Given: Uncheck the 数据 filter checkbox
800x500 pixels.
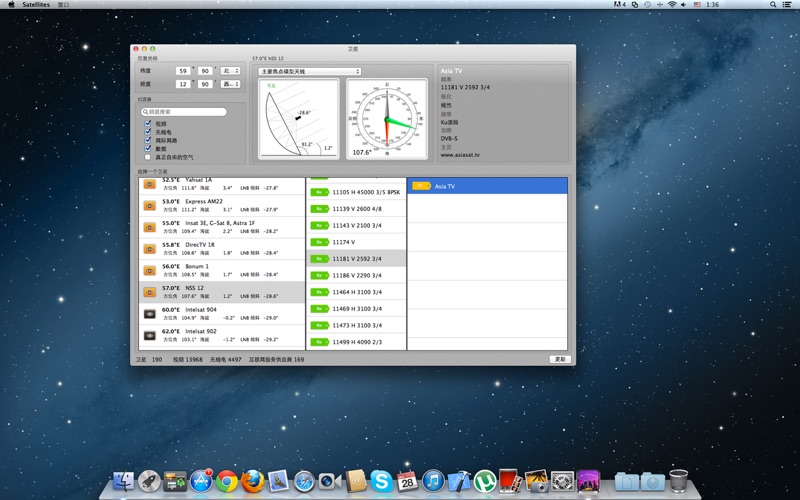Looking at the screenshot, I should pos(148,148).
